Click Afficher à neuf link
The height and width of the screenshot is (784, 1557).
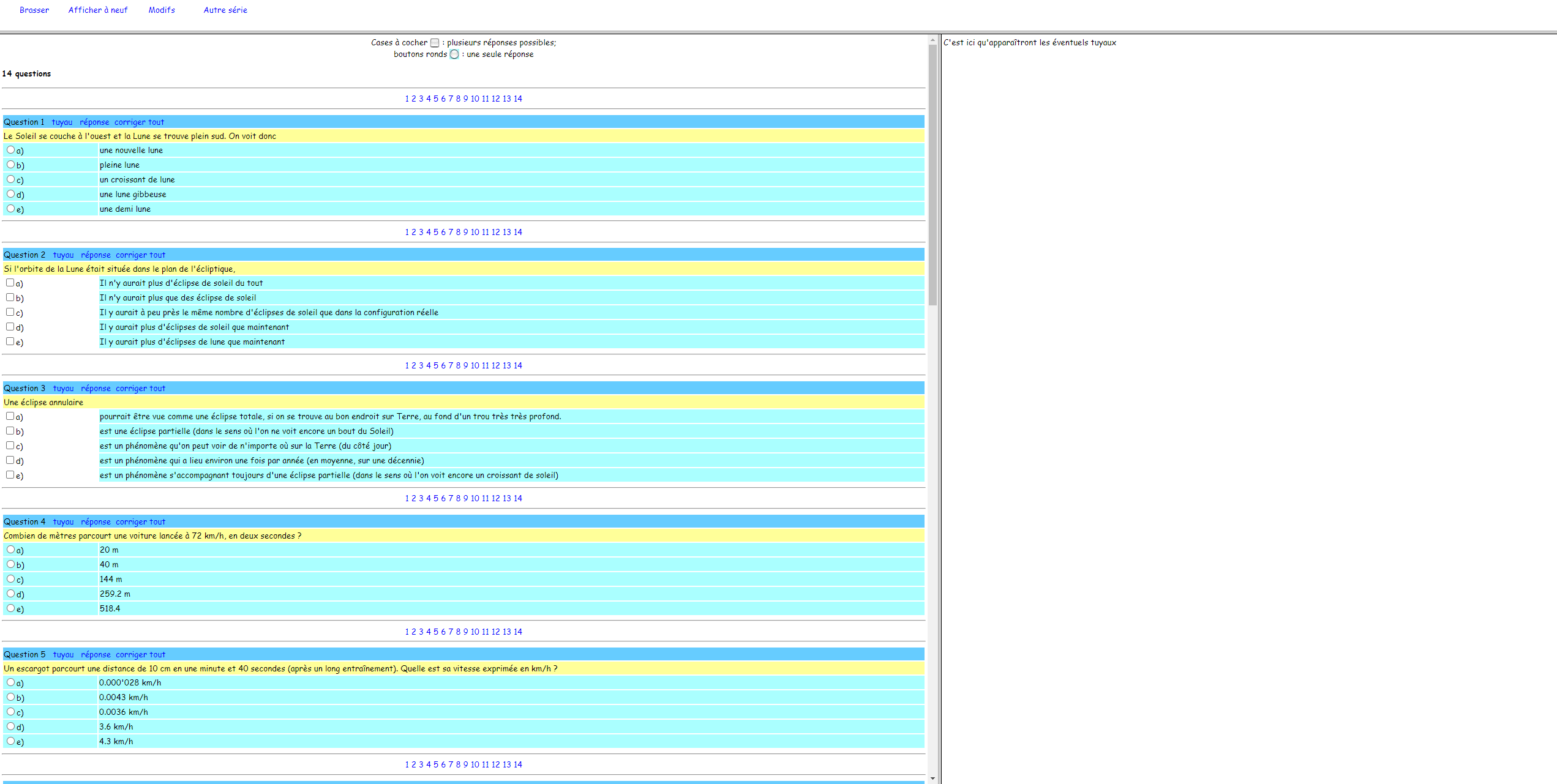pos(98,10)
